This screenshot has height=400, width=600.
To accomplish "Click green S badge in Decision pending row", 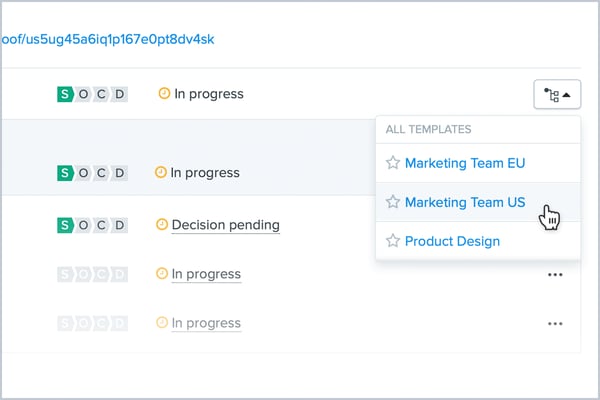I will 66,225.
